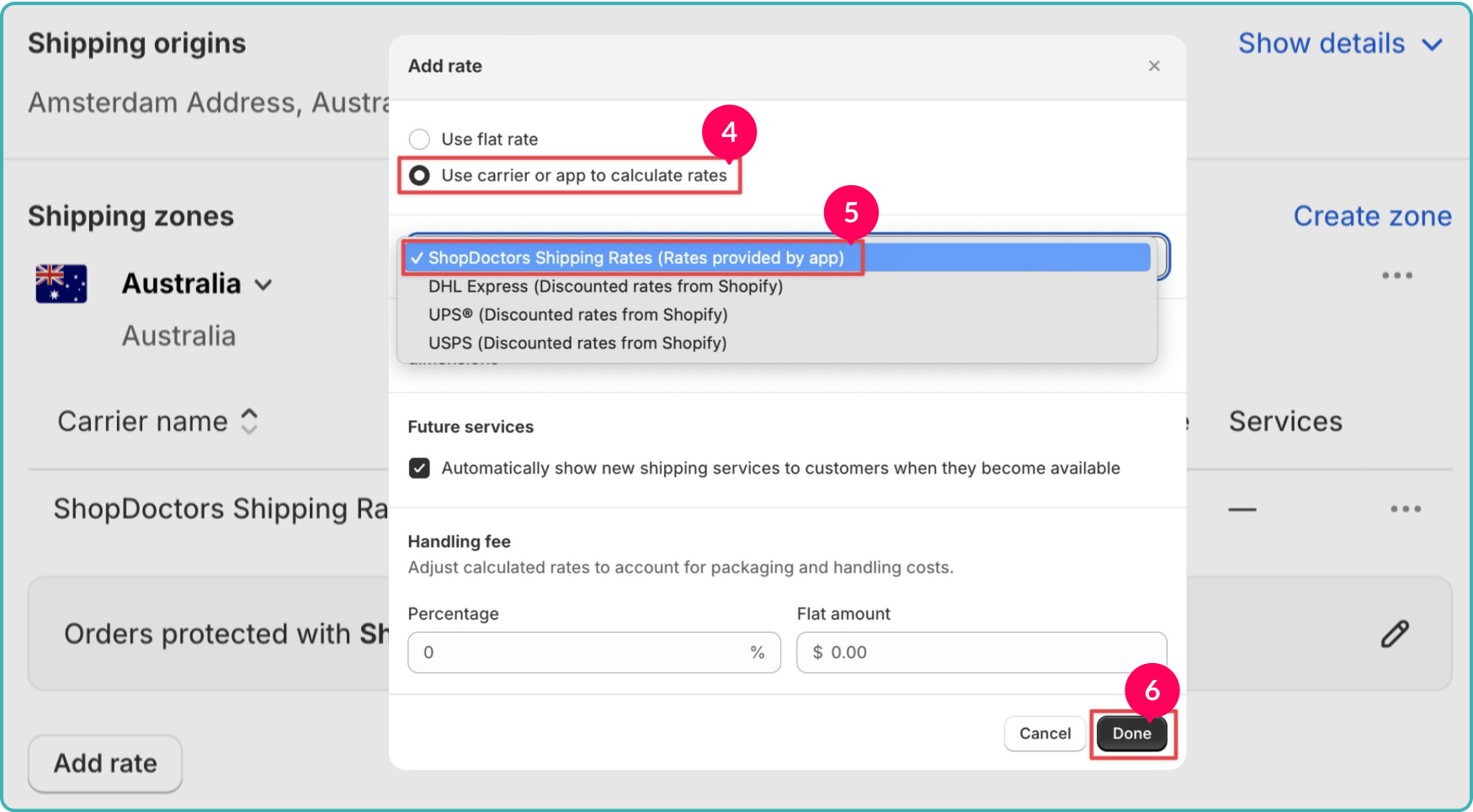The width and height of the screenshot is (1473, 812).
Task: Click the pencil edit icon
Action: point(1395,634)
